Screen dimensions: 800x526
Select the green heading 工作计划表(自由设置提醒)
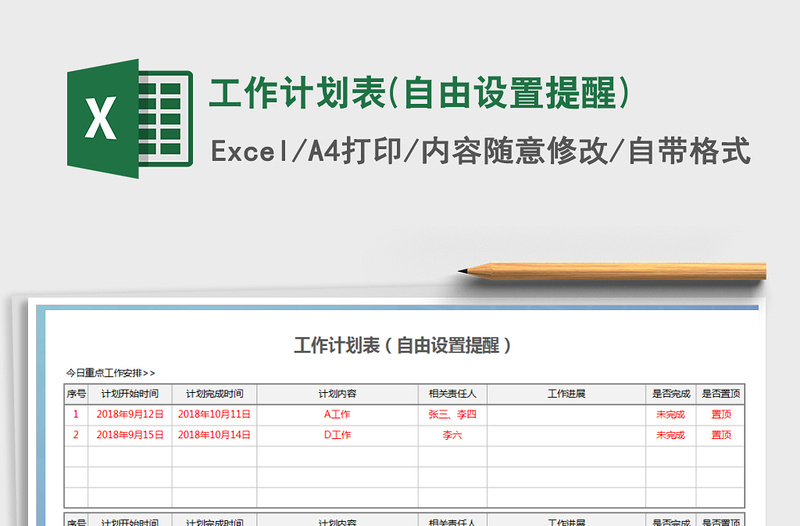[x=419, y=93]
